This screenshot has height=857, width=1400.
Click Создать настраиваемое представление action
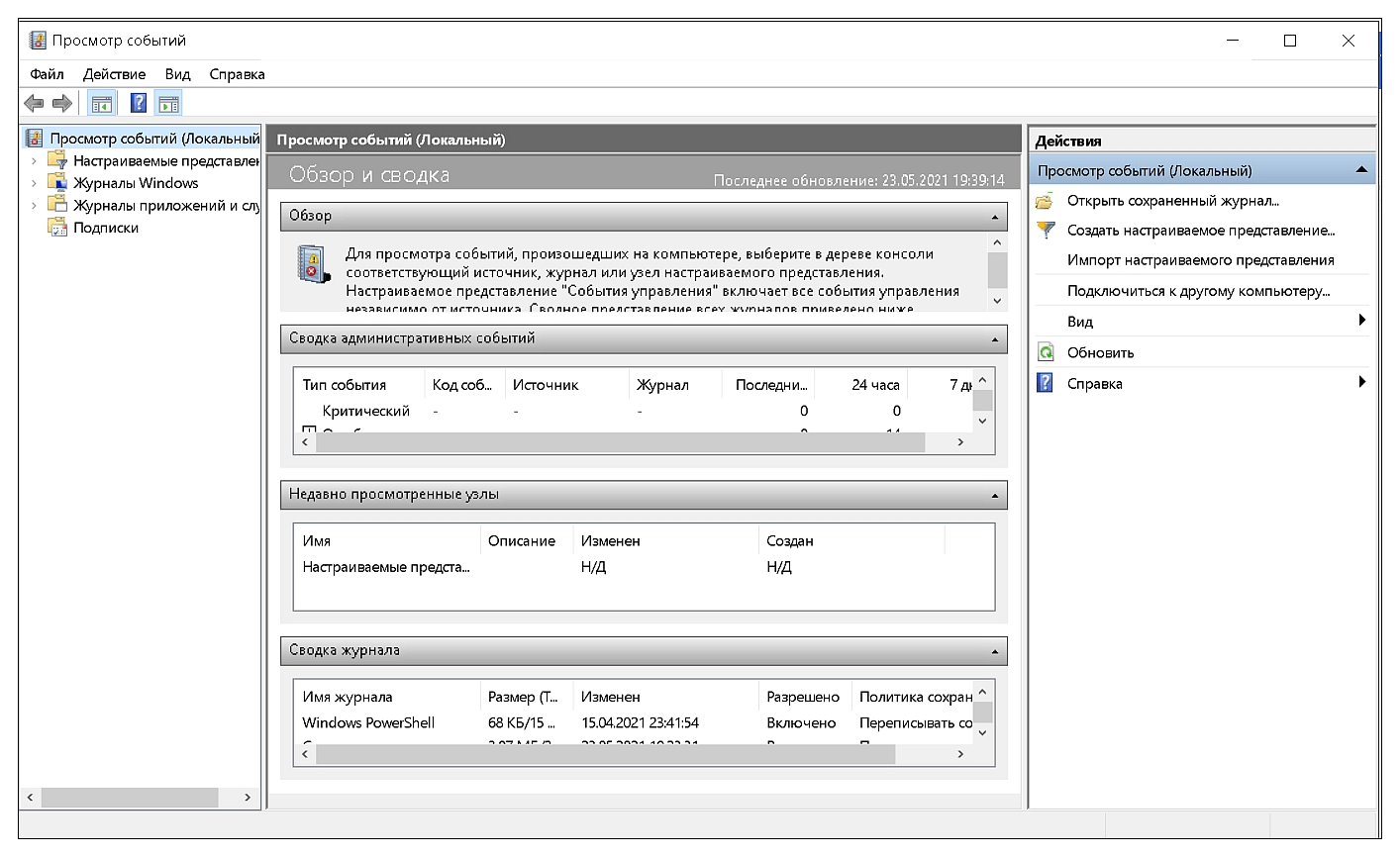[1201, 231]
